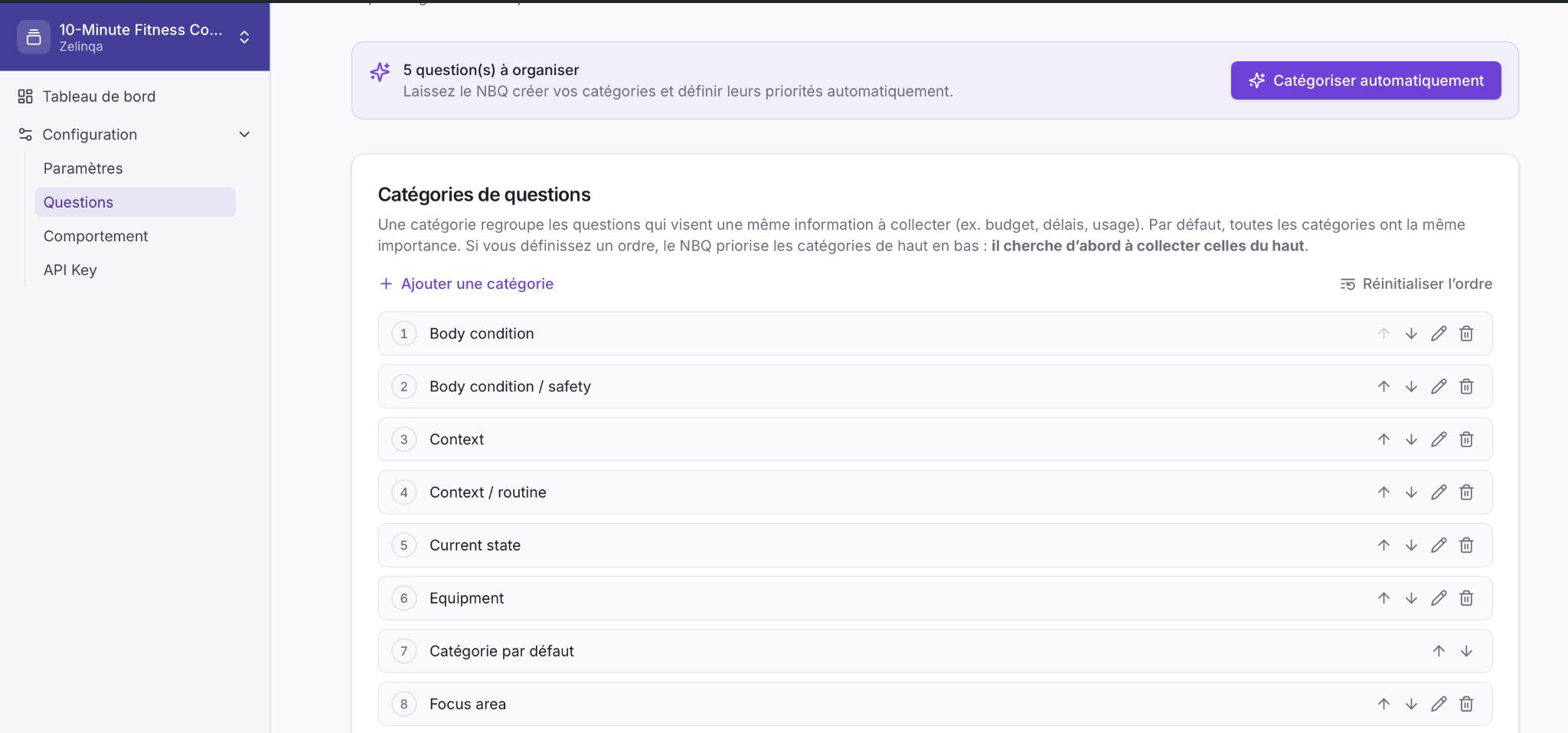Edit the Current state category

[x=1439, y=545]
